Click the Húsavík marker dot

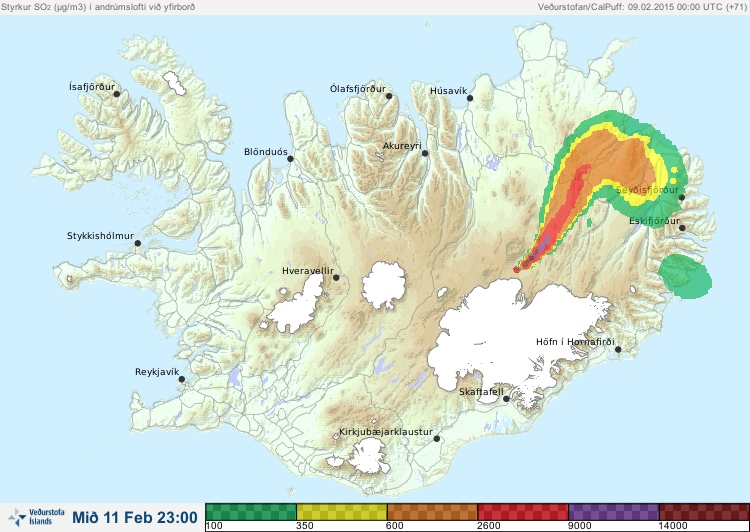[x=470, y=98]
